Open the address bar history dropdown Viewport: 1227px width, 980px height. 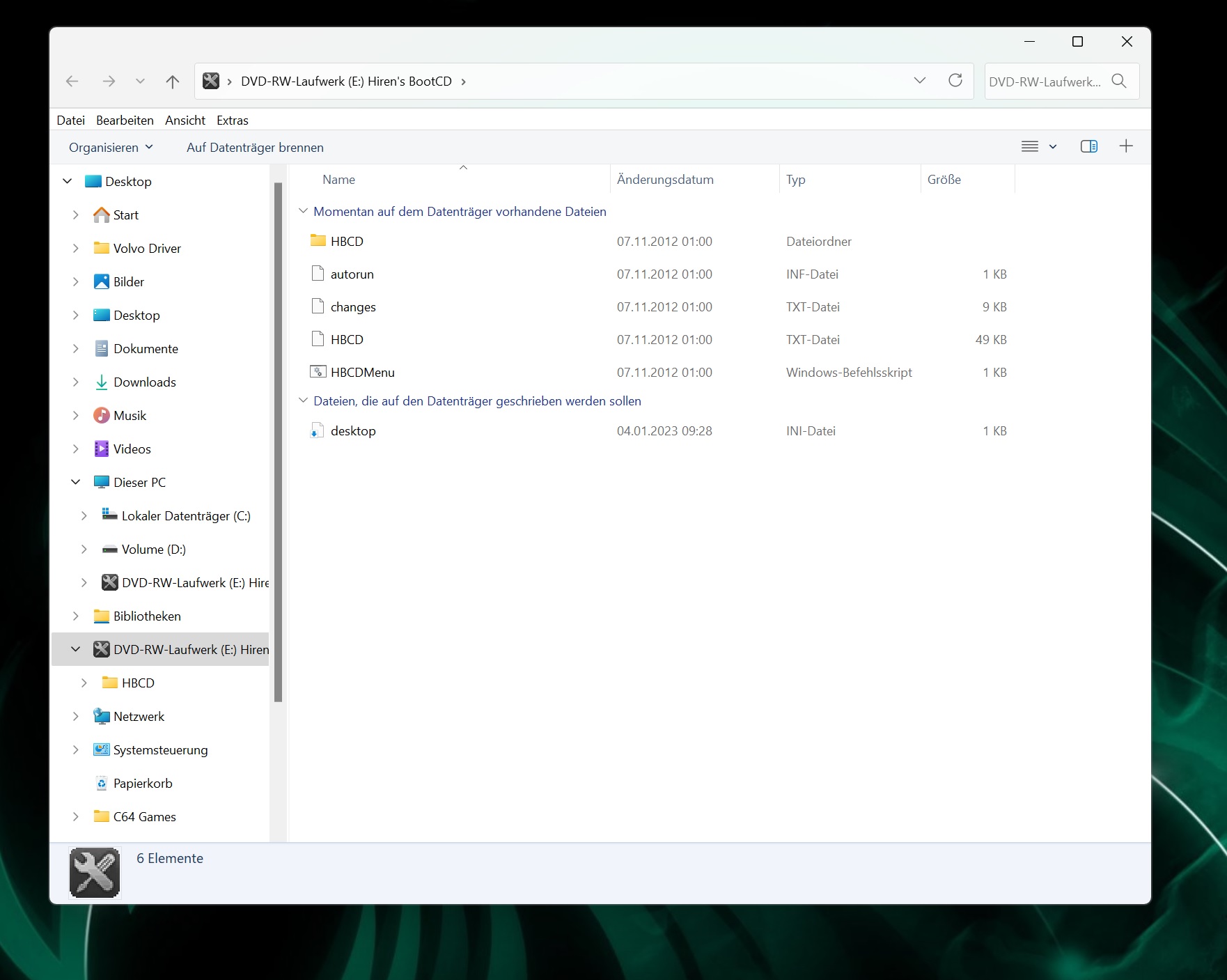920,81
